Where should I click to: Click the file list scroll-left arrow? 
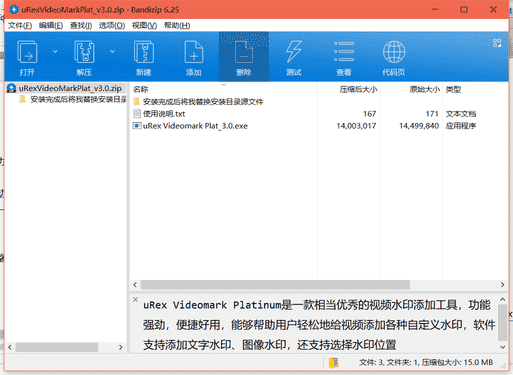(135, 285)
